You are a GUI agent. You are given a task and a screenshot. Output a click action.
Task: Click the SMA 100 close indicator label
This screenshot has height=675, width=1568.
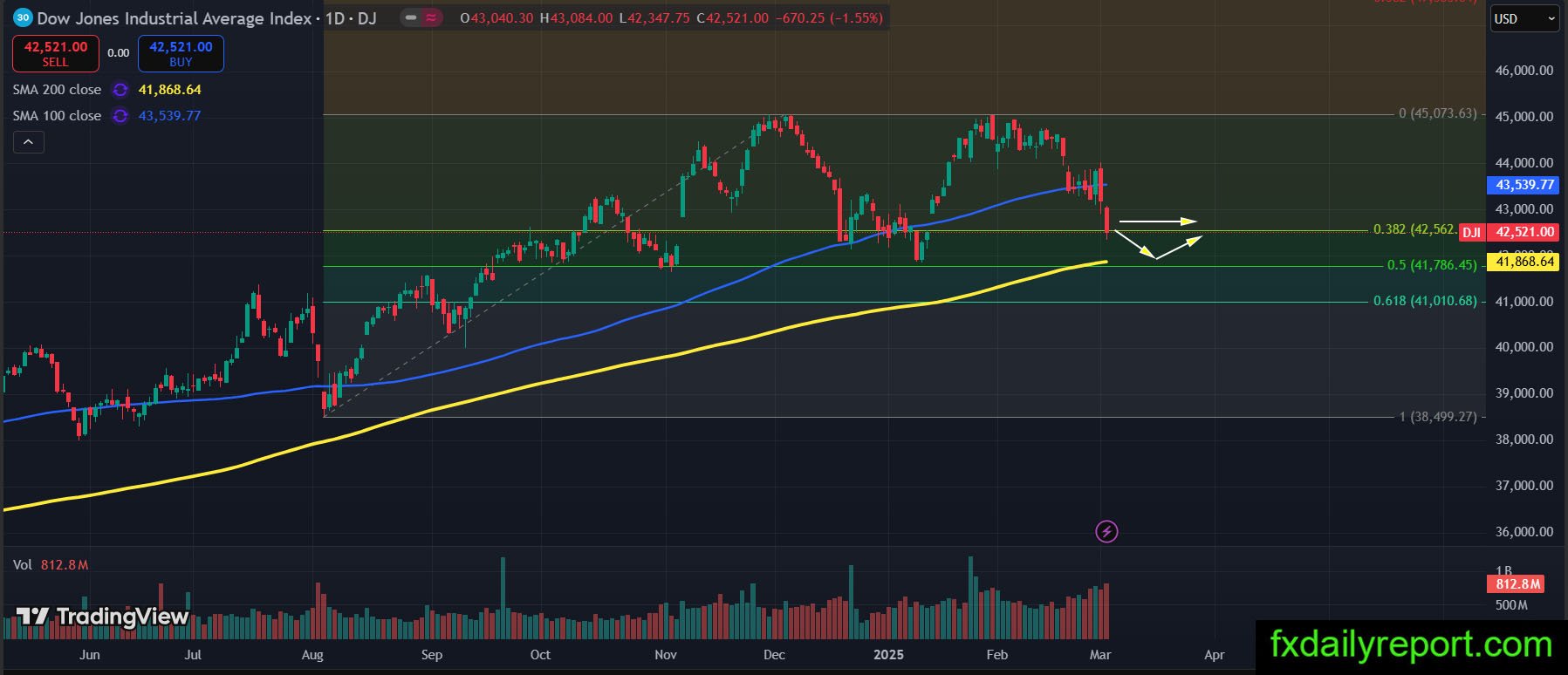point(57,116)
